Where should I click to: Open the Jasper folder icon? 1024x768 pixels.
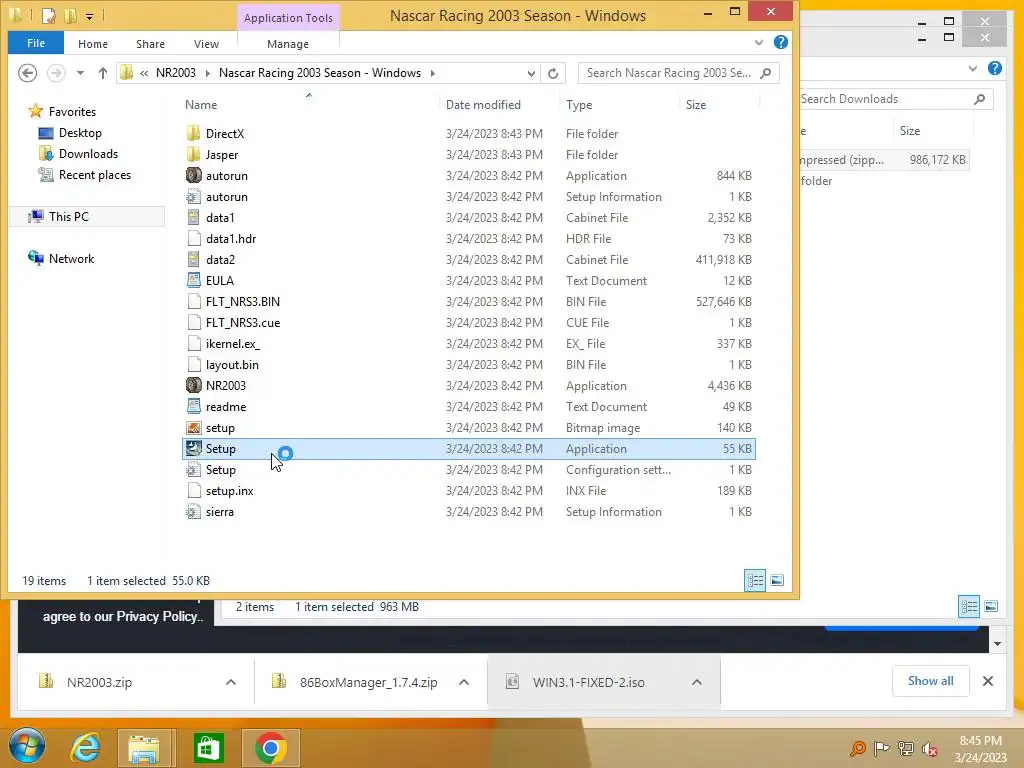tap(193, 155)
